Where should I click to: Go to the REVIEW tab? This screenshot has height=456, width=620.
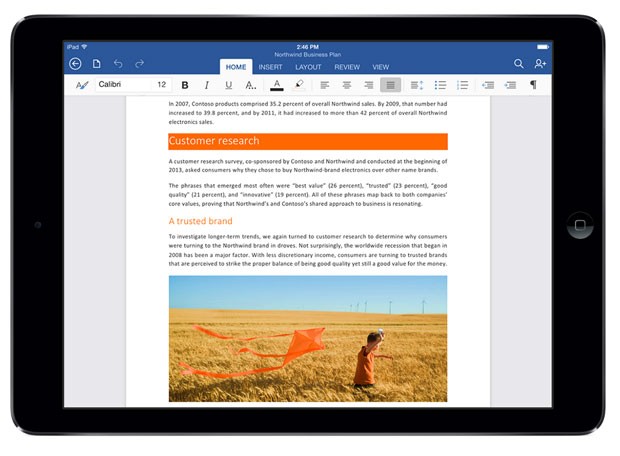point(347,67)
